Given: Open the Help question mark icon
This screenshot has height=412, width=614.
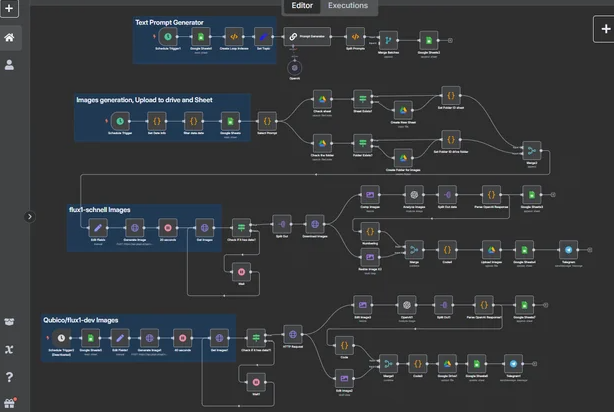Looking at the screenshot, I should pos(10,377).
